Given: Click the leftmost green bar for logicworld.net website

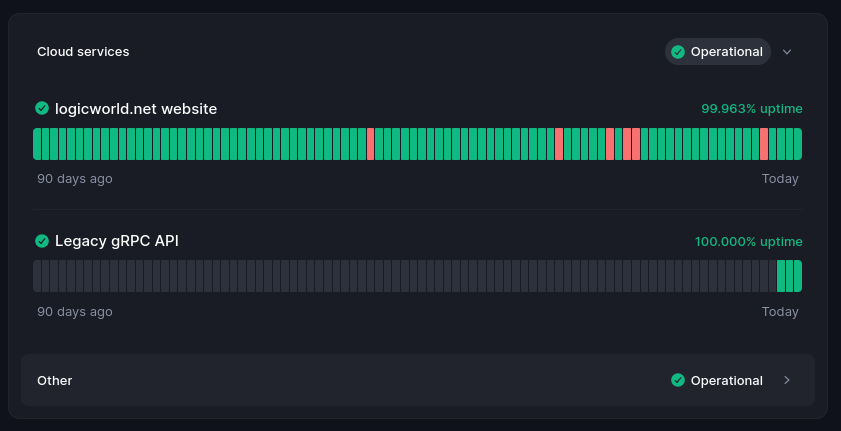Looking at the screenshot, I should click(x=37, y=144).
